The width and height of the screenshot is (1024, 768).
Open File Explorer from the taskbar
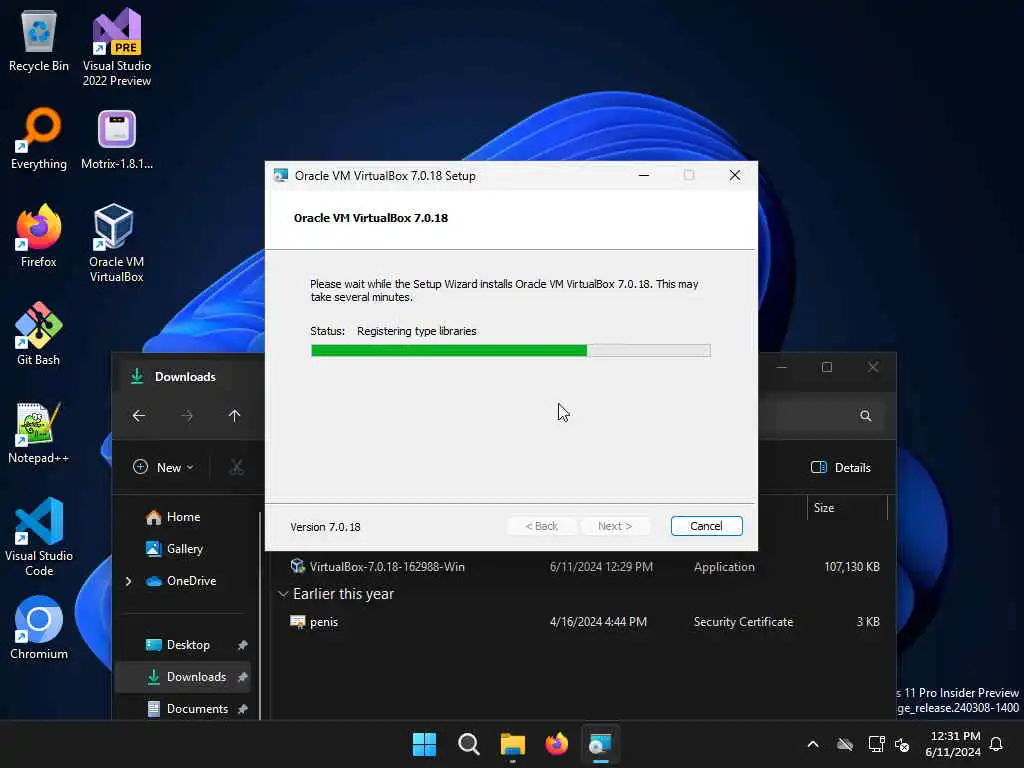(513, 744)
